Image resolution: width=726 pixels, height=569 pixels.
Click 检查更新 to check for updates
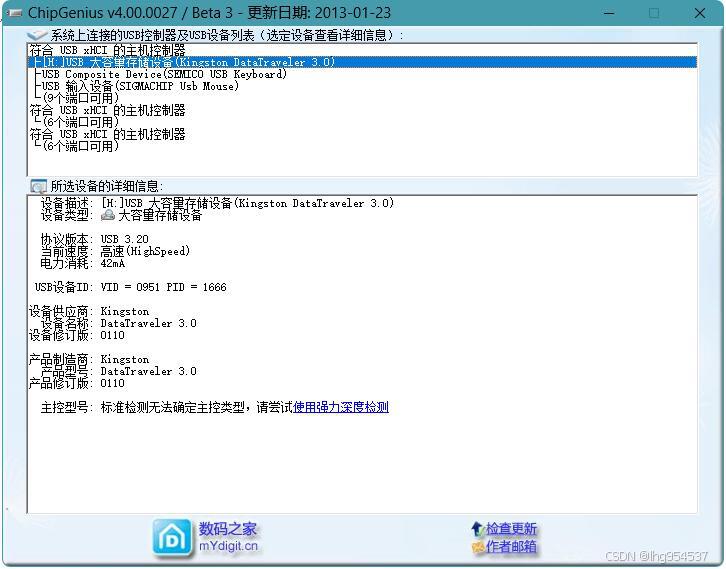(511, 529)
